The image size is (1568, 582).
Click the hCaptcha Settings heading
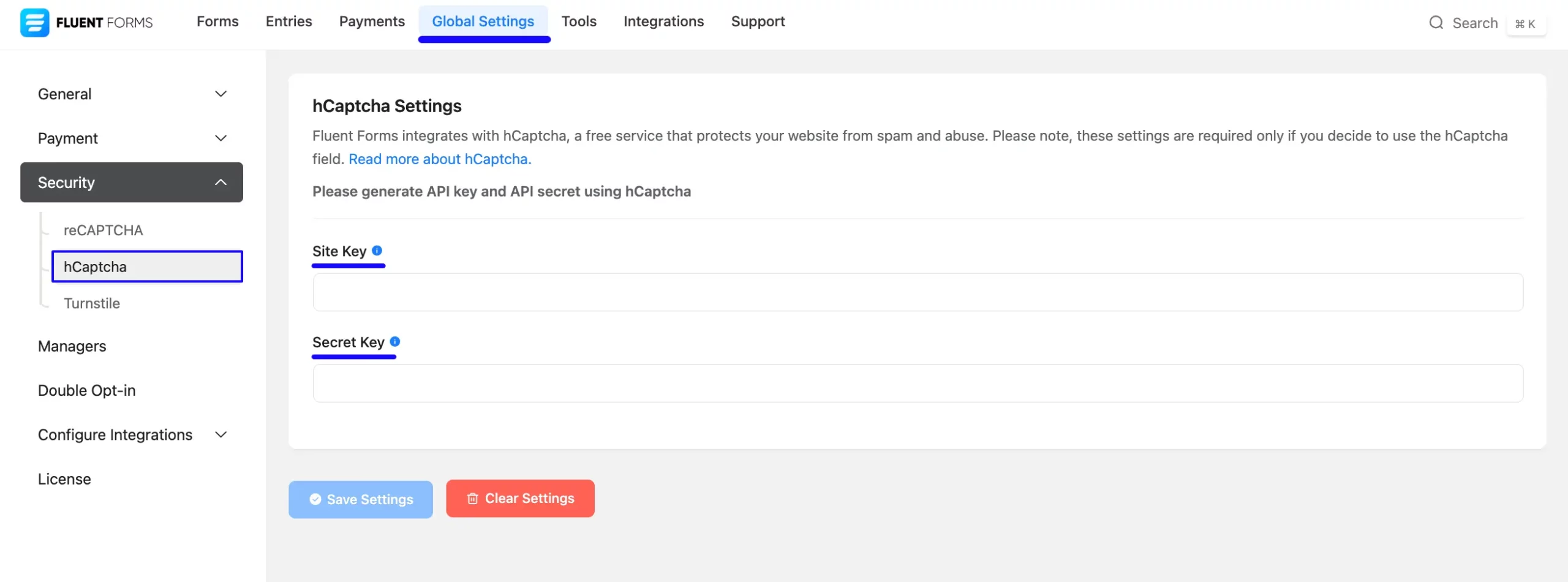coord(387,106)
